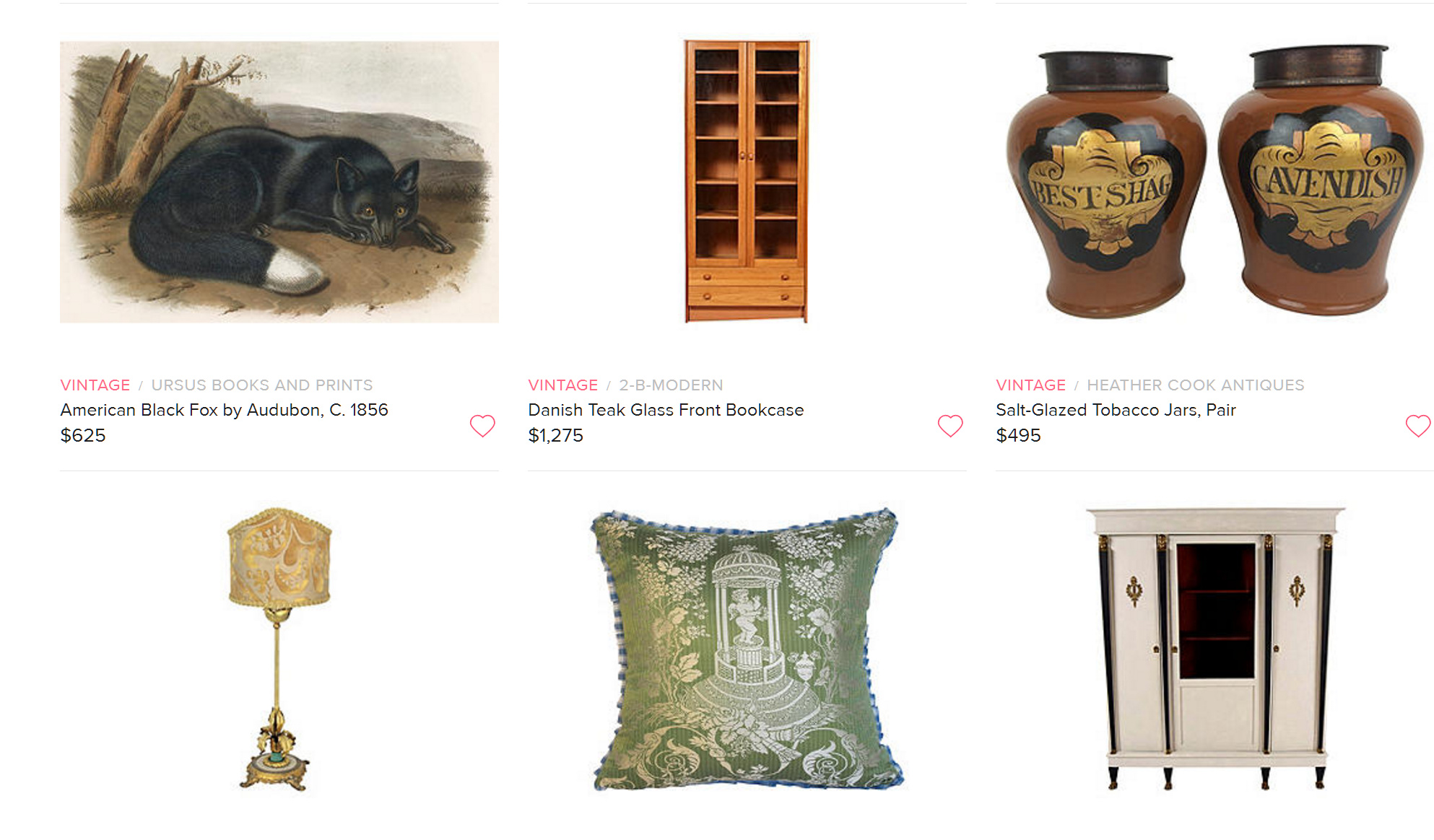The image size is (1434, 840).
Task: Click the Vintage tag above the fox print
Action: 95,385
